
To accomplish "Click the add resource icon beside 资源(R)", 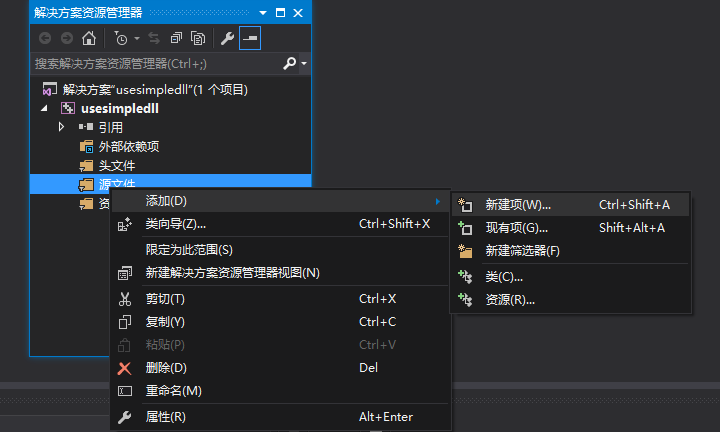I will point(465,300).
